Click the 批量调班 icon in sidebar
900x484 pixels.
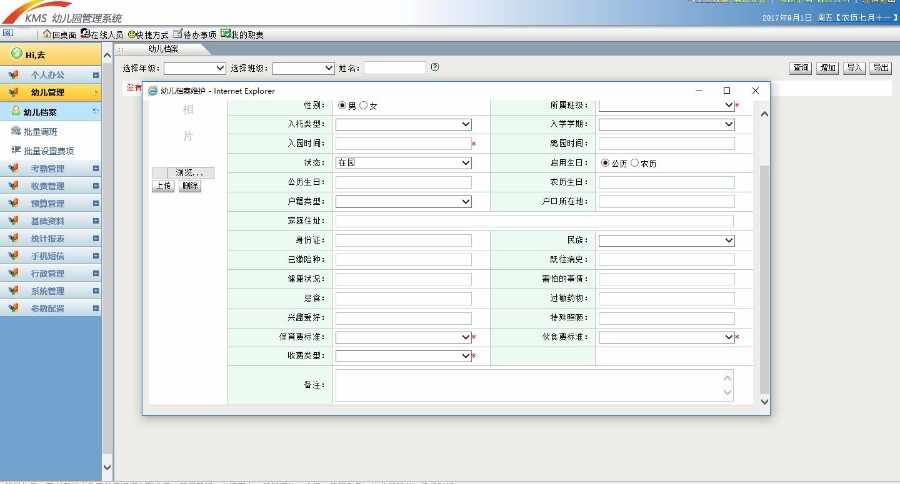point(16,131)
